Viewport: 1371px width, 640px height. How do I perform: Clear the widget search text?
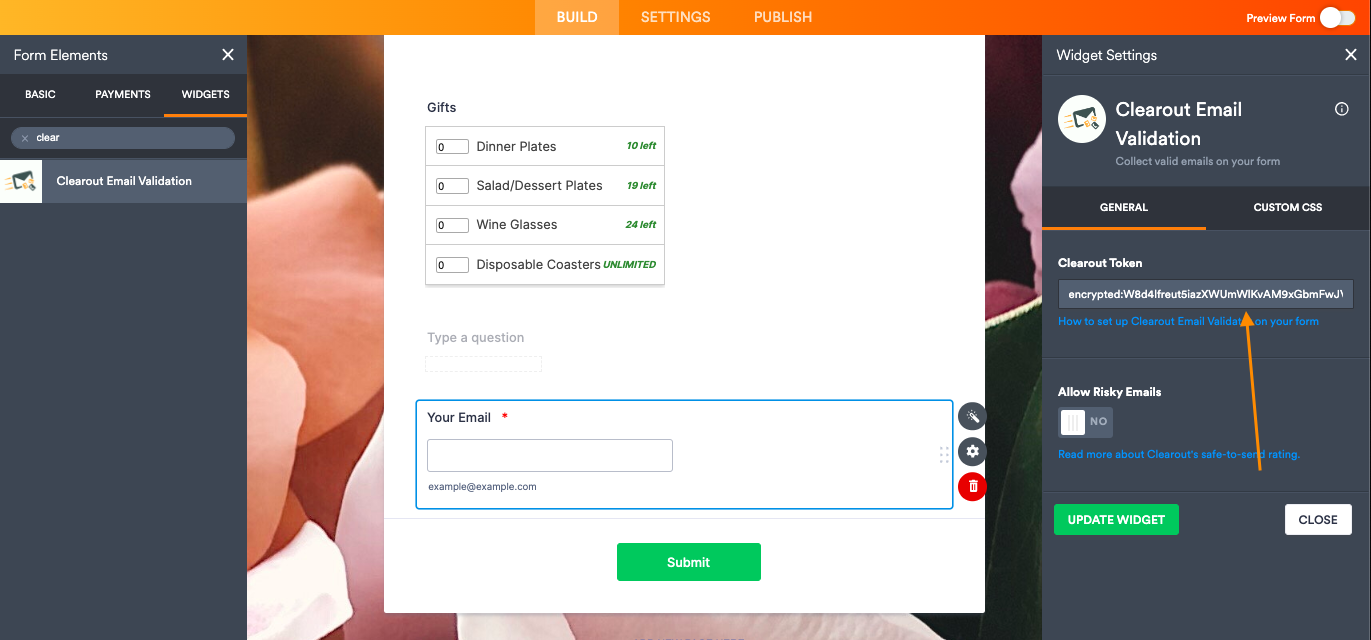click(25, 138)
